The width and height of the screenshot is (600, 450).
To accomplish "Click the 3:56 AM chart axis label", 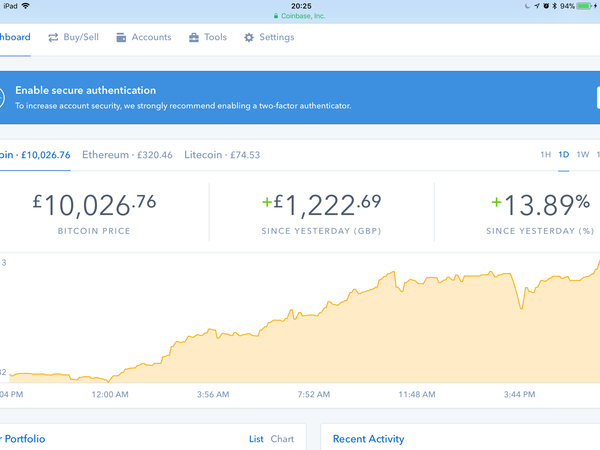I will 213,394.
